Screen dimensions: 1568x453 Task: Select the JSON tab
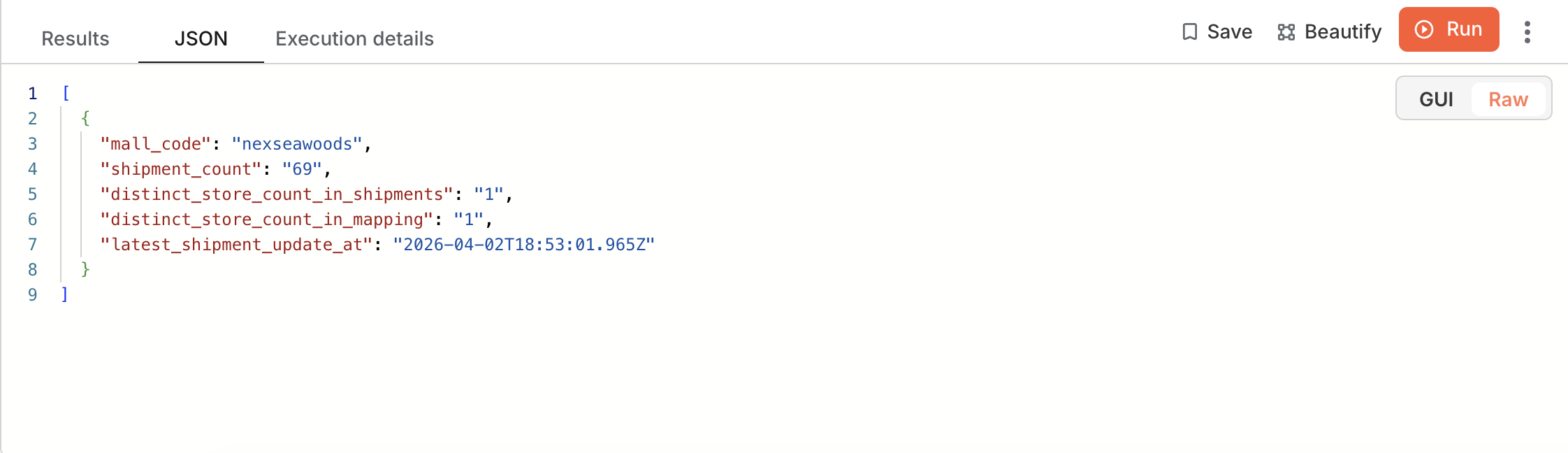(202, 38)
